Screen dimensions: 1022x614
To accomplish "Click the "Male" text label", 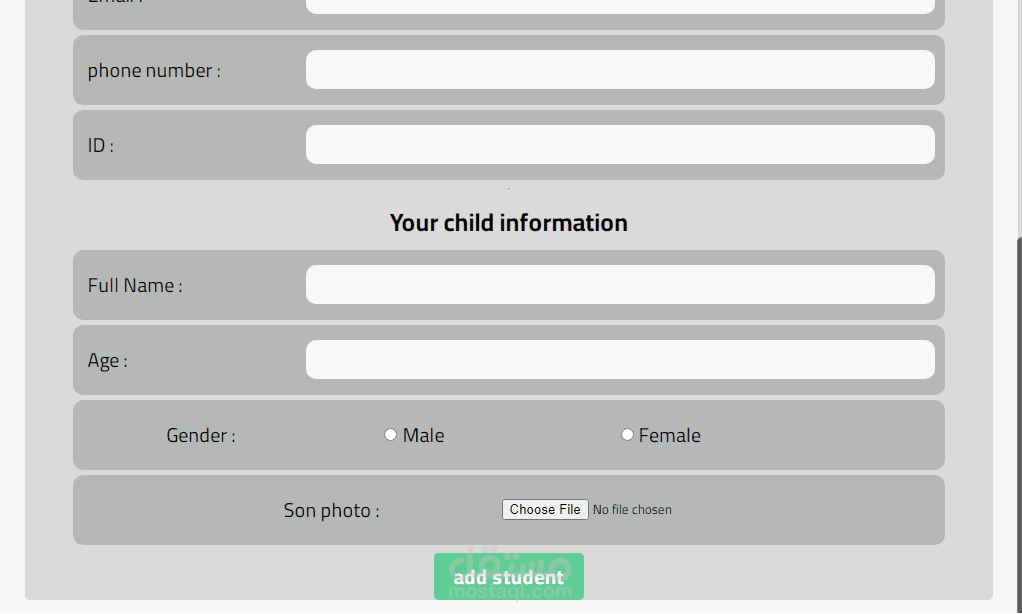I will pyautogui.click(x=424, y=436).
